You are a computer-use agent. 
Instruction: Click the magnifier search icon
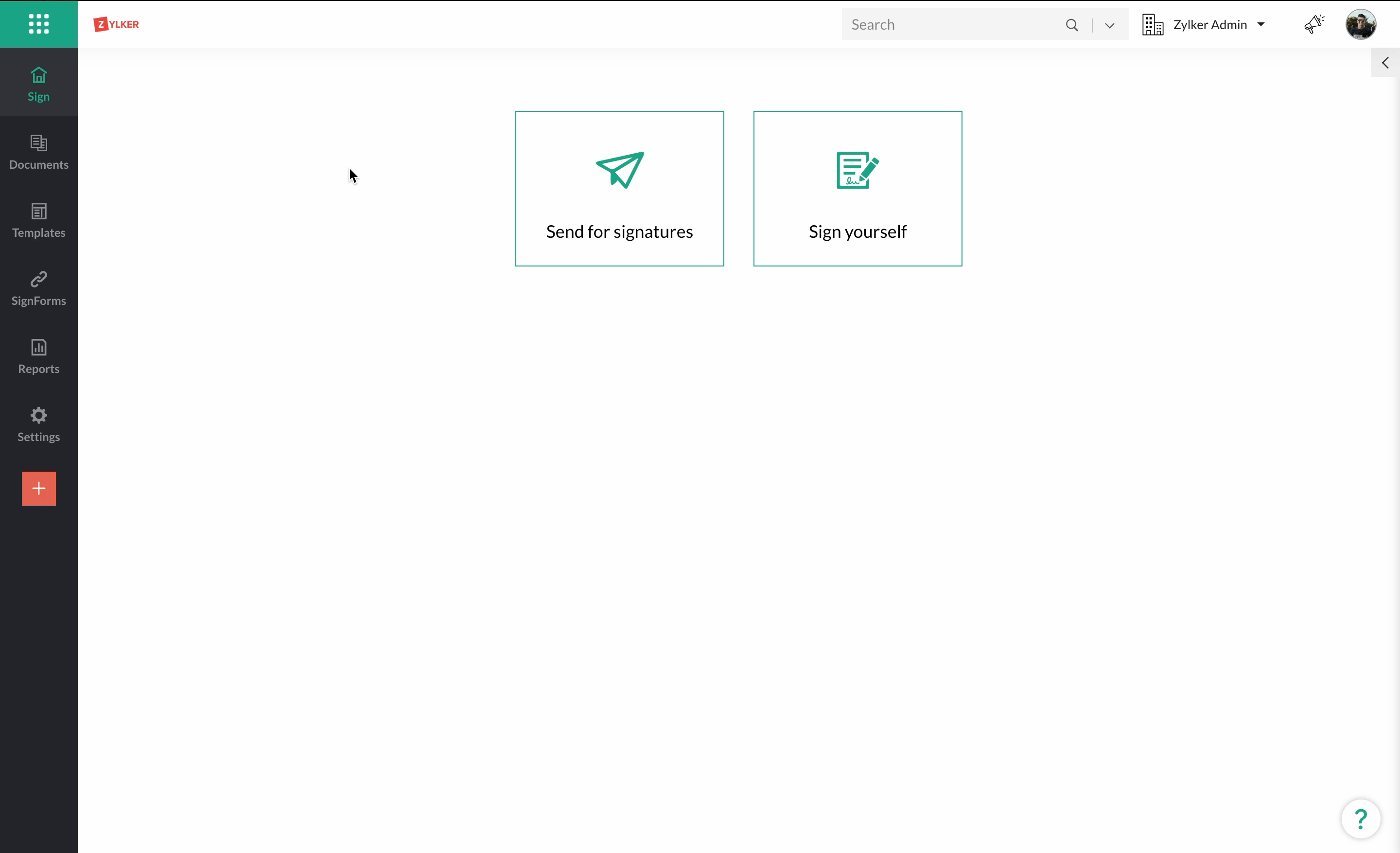click(1071, 25)
